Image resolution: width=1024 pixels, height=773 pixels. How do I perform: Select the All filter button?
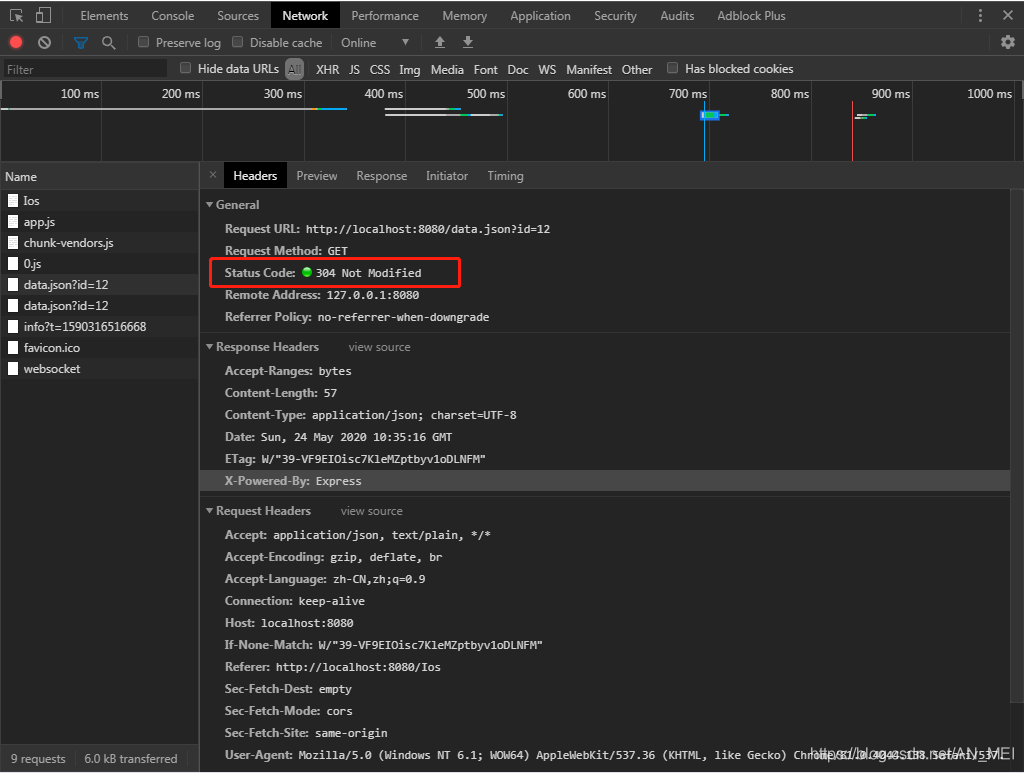[x=295, y=69]
